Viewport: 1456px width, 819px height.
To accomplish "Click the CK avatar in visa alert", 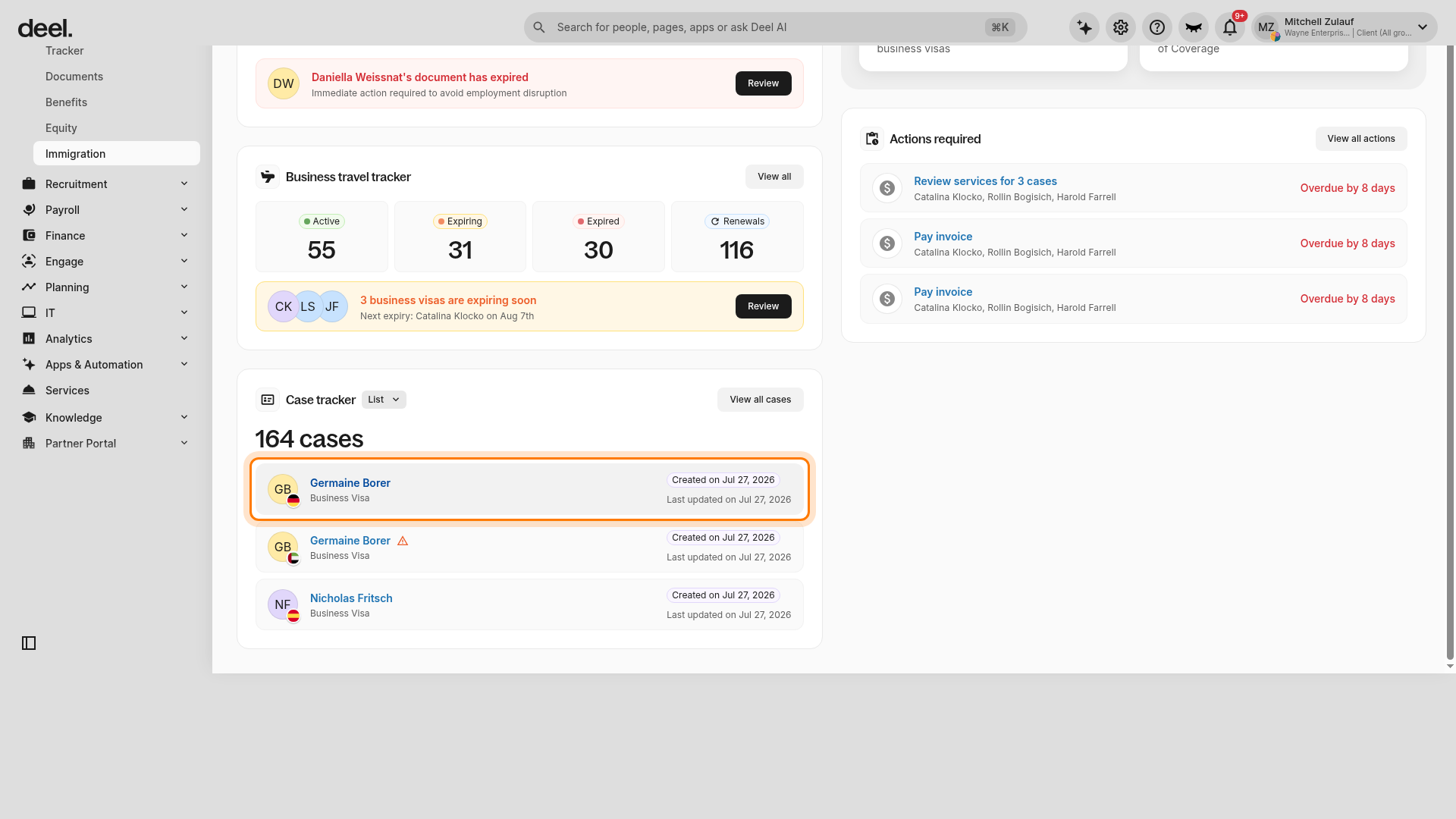I will pos(284,306).
